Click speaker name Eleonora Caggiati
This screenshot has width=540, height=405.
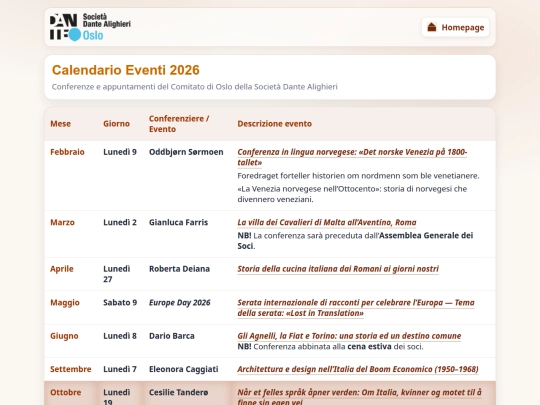point(184,369)
